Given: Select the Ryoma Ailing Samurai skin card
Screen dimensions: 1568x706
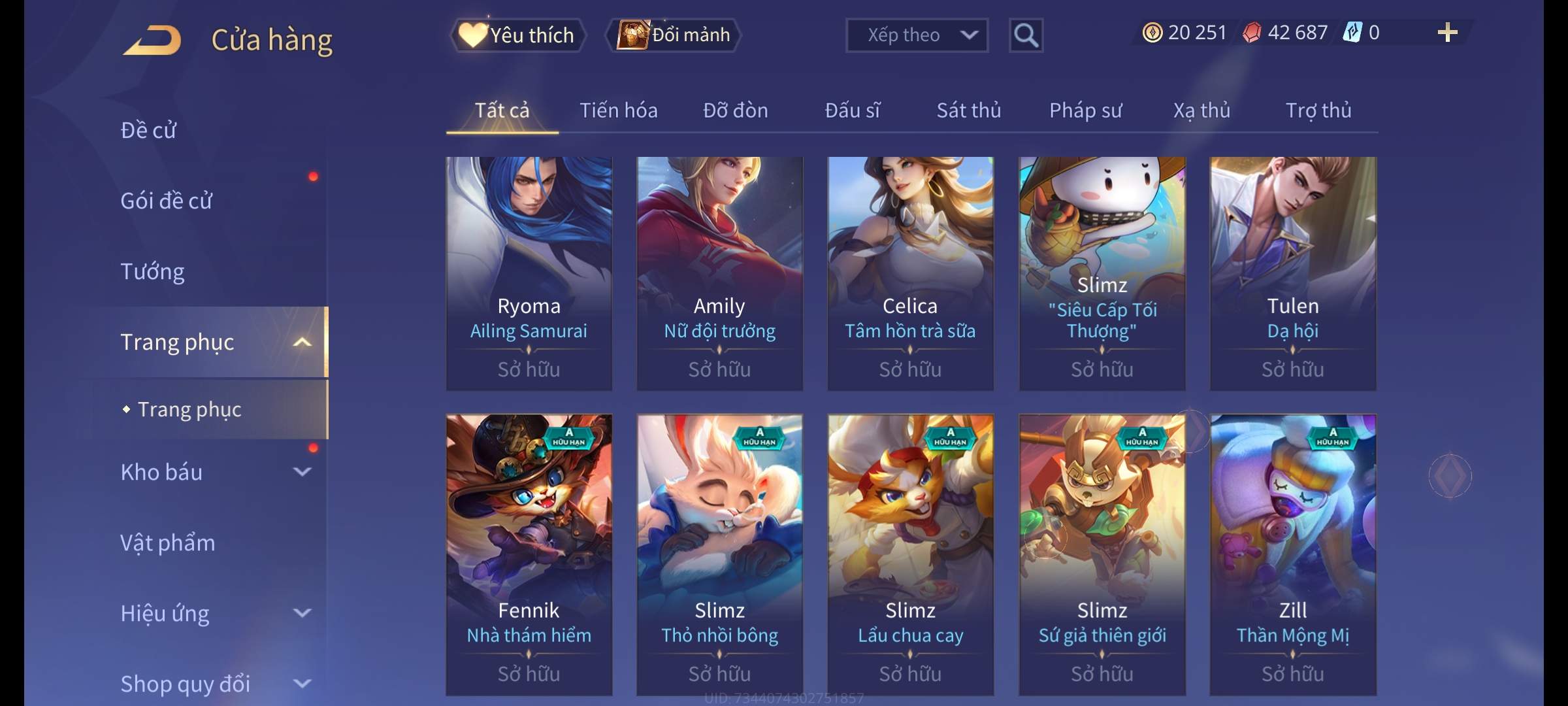Looking at the screenshot, I should tap(529, 273).
